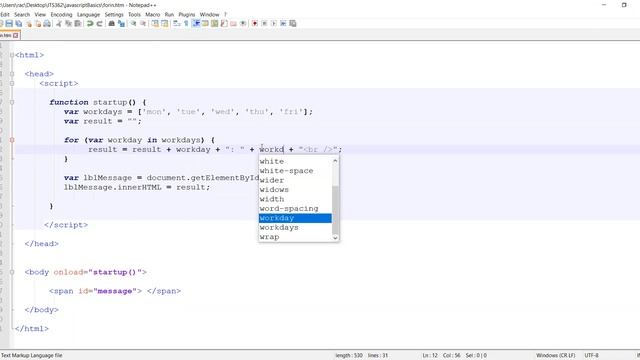Image resolution: width=640 pixels, height=360 pixels.
Task: Open the Language menu
Action: (x=88, y=14)
